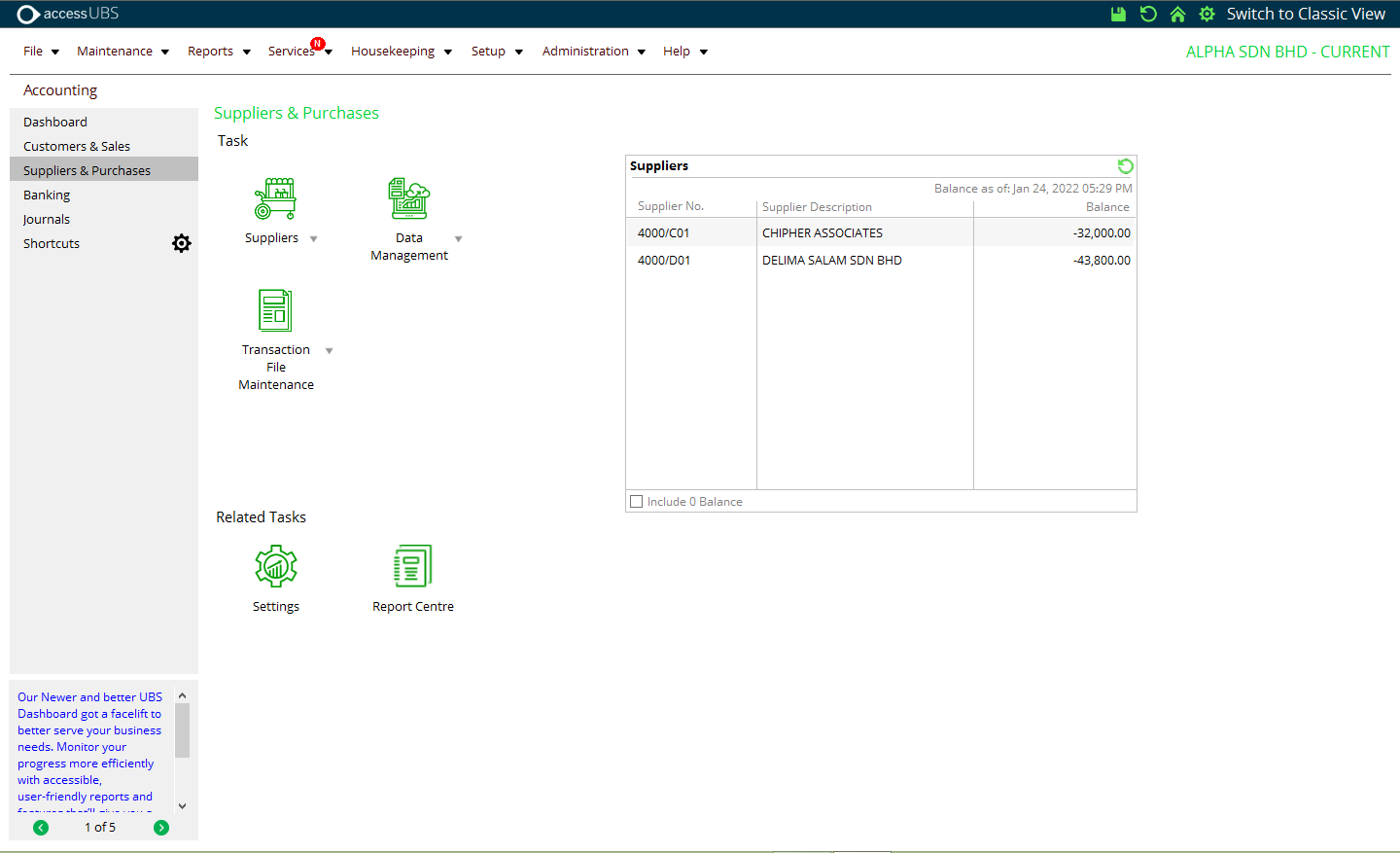Switch to Classic View

(x=1305, y=14)
